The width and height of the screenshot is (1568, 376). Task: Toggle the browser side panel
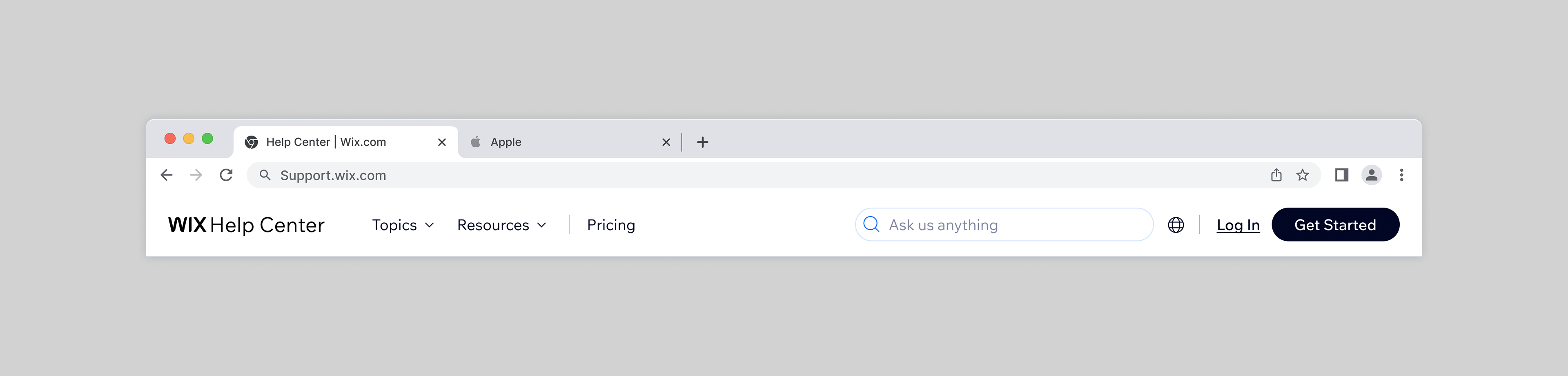point(1341,175)
